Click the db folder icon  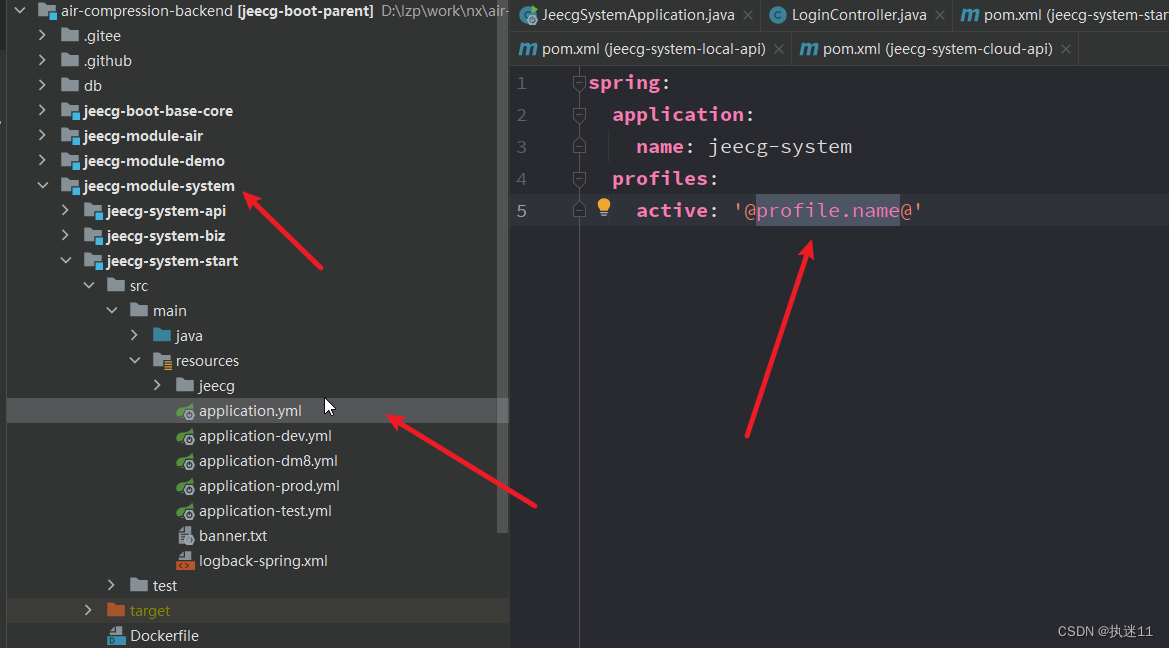click(70, 85)
